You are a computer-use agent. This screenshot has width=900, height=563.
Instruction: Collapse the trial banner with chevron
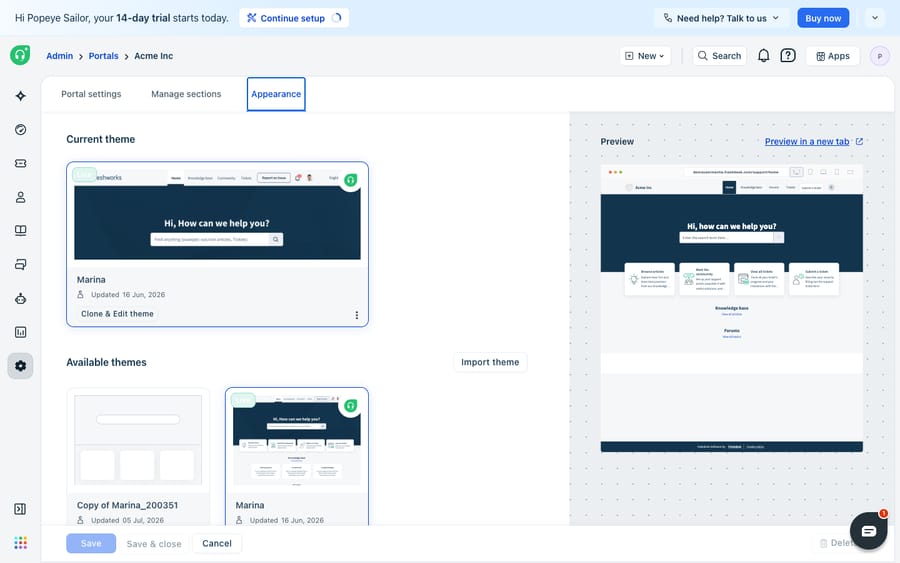click(875, 18)
